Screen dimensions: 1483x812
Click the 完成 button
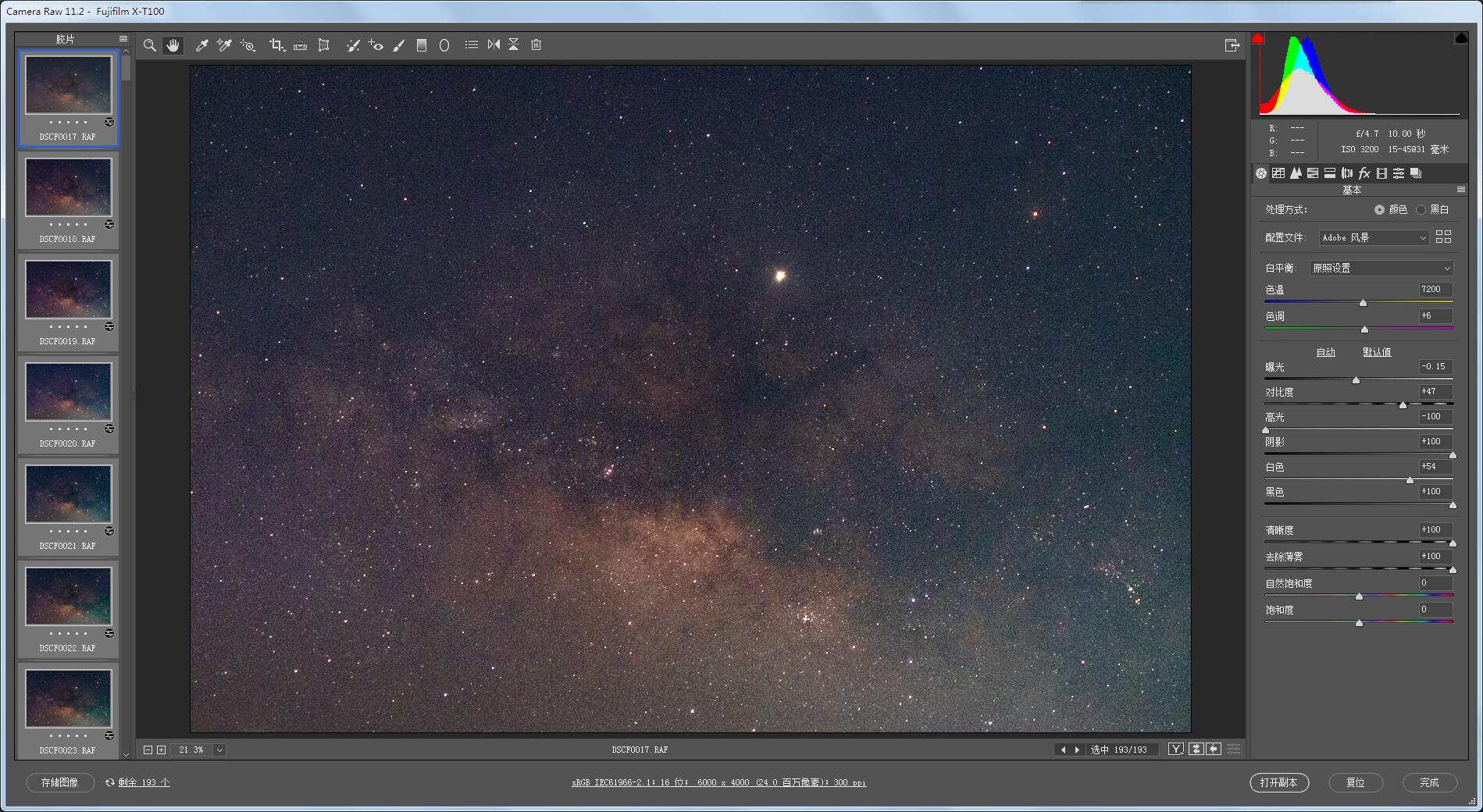pyautogui.click(x=1429, y=782)
